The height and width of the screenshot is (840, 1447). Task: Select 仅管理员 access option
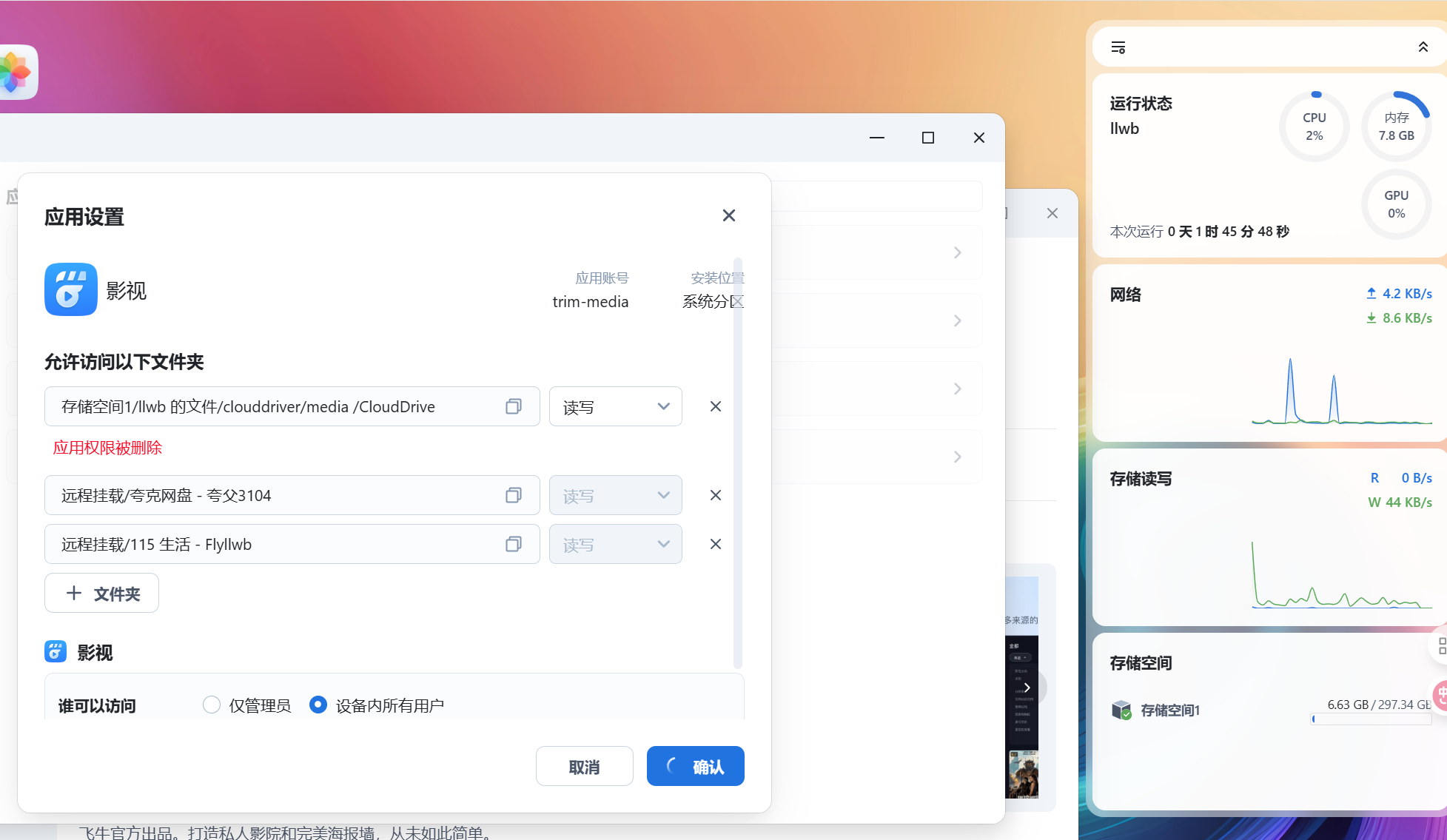[x=212, y=705]
